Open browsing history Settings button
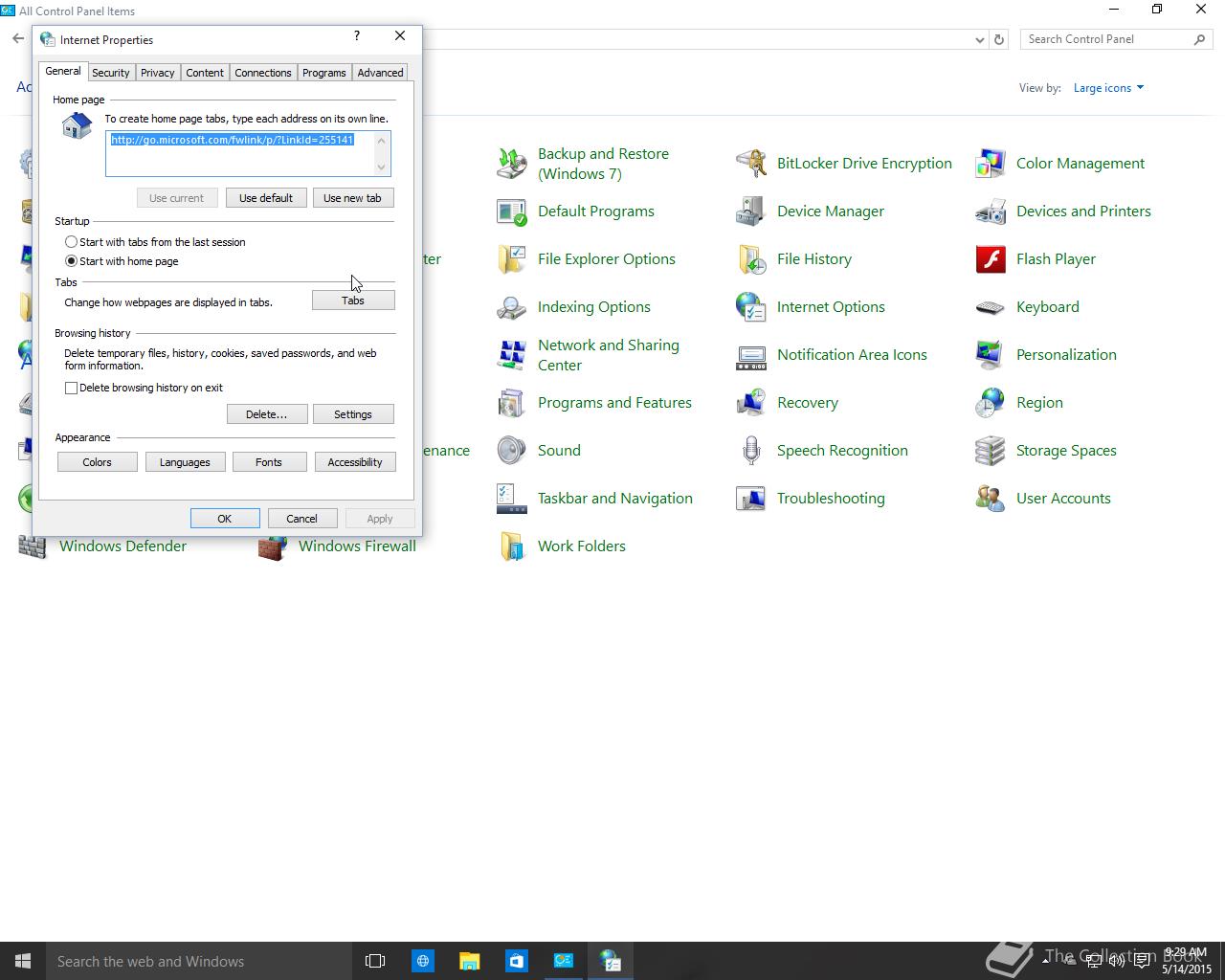The width and height of the screenshot is (1225, 980). click(353, 414)
